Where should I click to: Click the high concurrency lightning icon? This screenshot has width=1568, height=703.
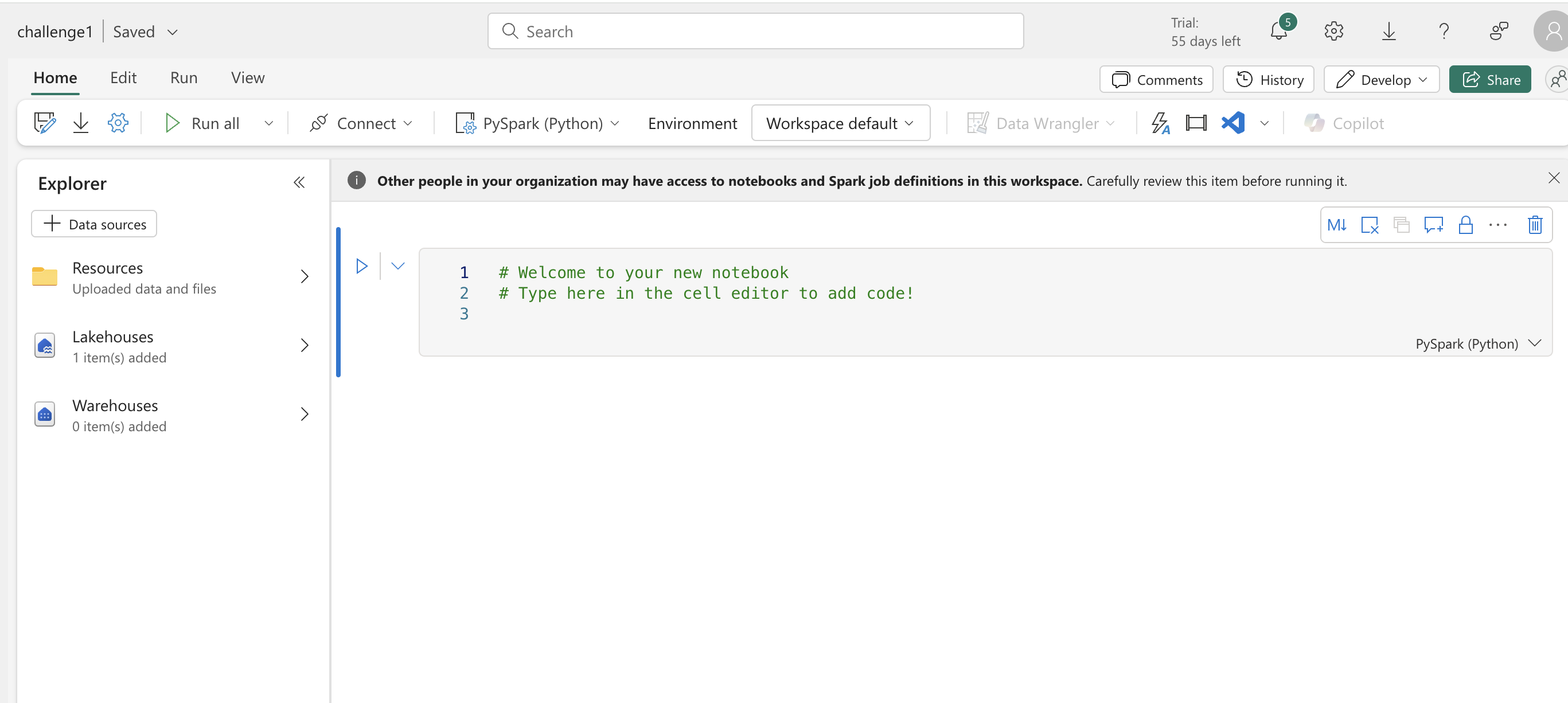1160,123
